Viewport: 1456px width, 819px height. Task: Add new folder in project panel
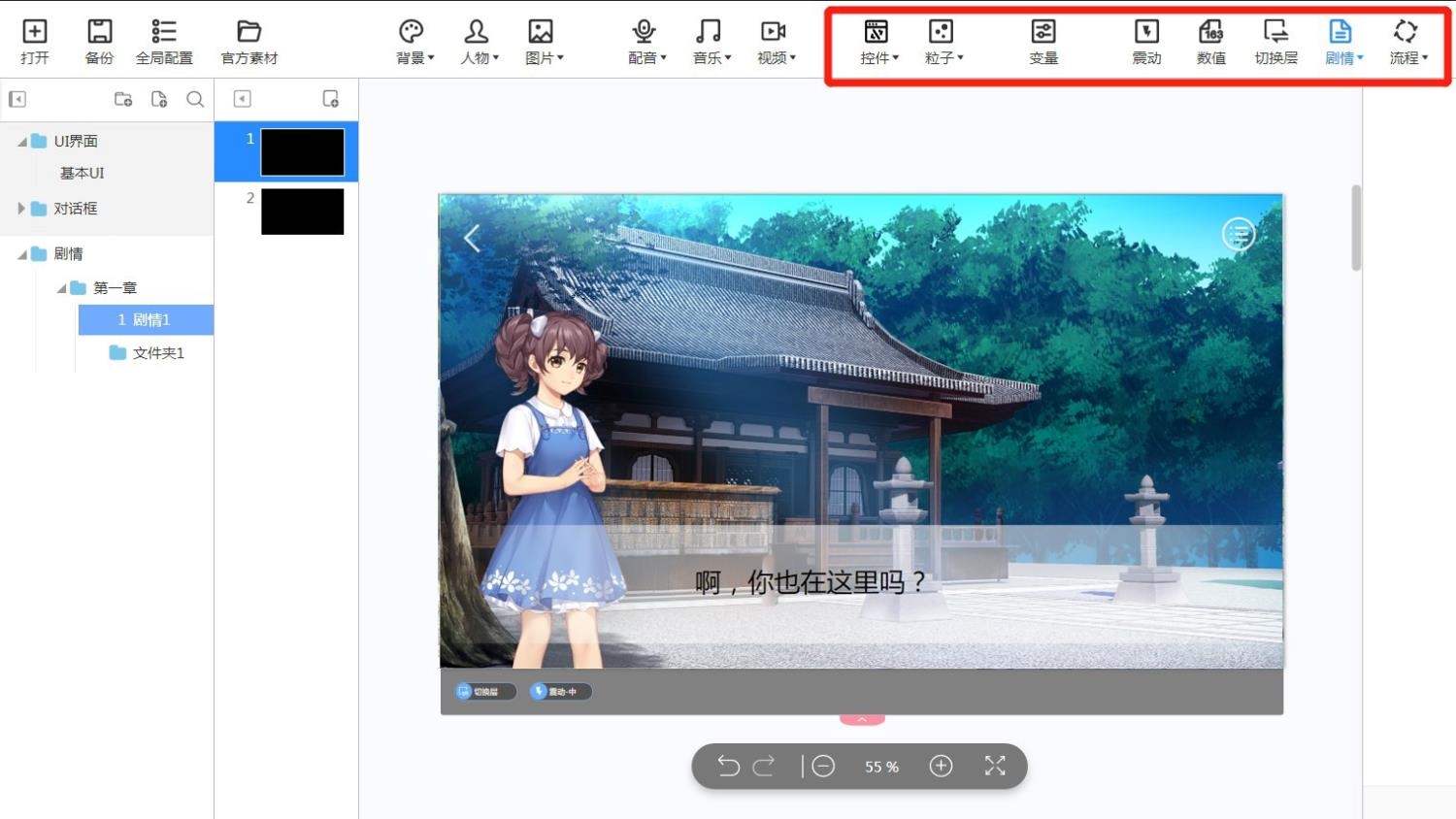[123, 99]
